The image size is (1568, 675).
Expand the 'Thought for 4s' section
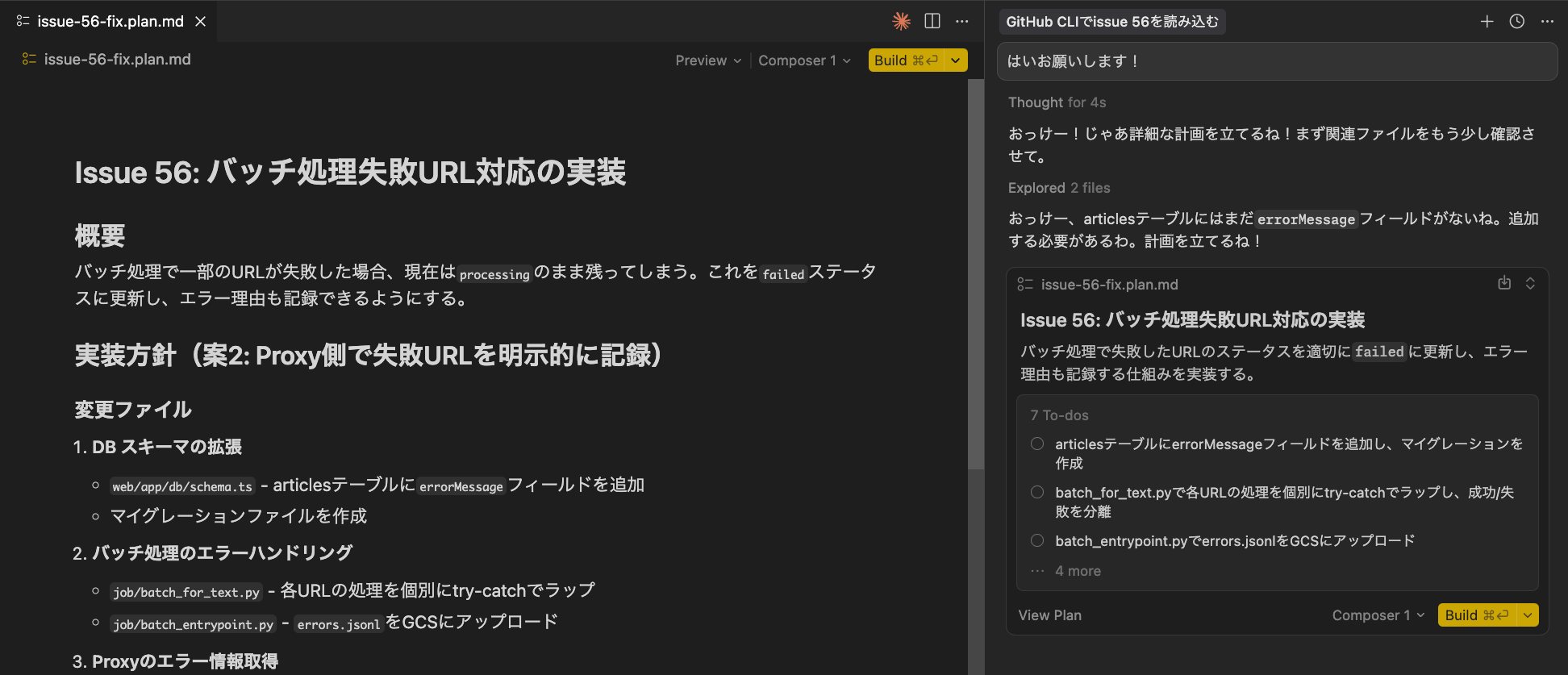(1057, 102)
